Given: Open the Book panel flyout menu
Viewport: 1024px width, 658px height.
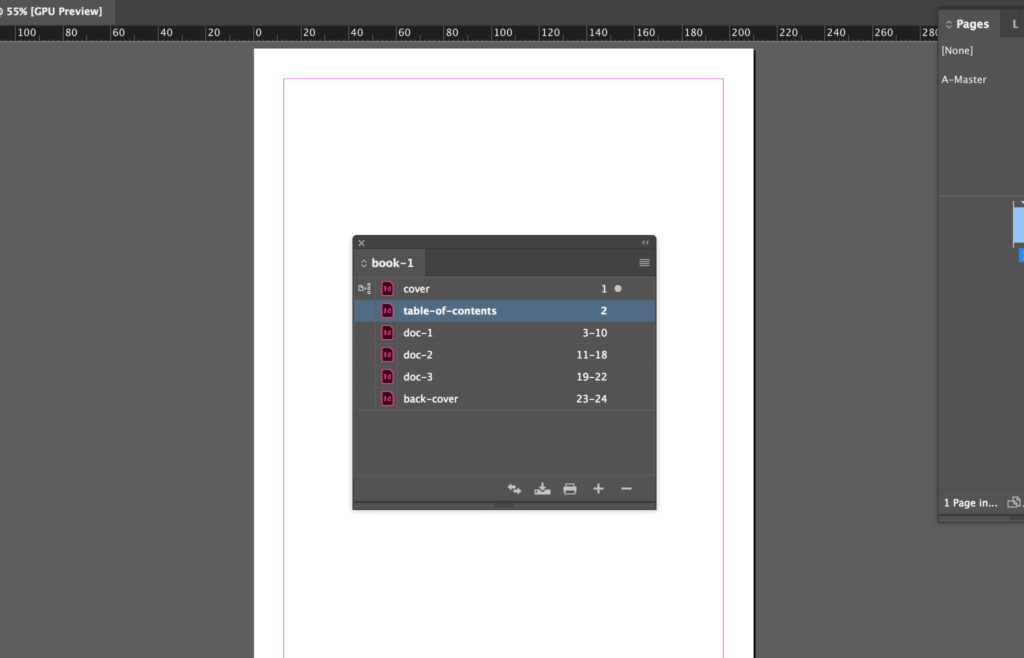Looking at the screenshot, I should tap(644, 262).
